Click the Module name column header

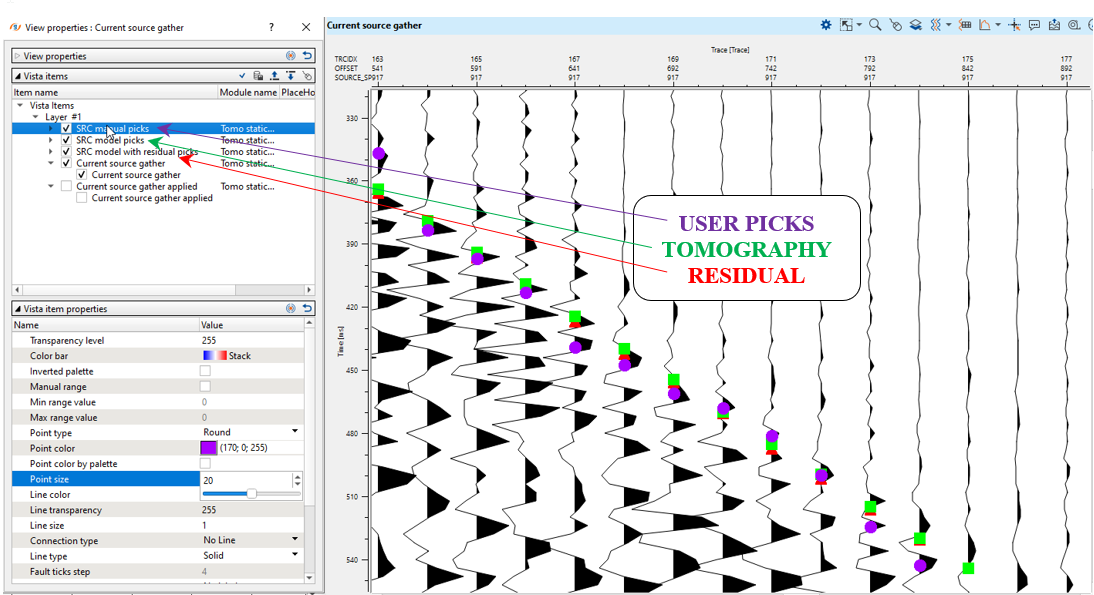[248, 92]
